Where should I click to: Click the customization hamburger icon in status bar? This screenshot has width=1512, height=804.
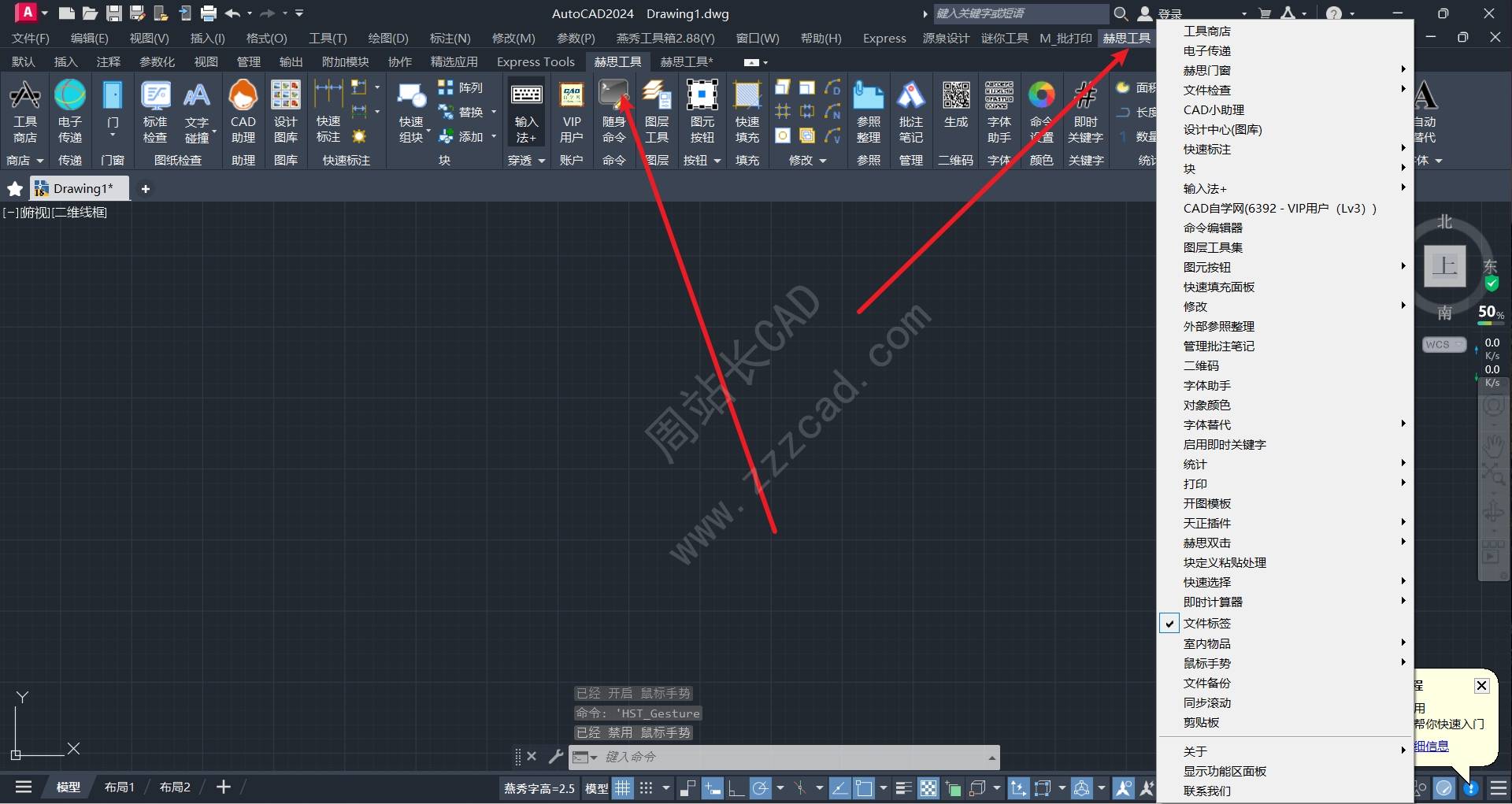coord(1499,787)
